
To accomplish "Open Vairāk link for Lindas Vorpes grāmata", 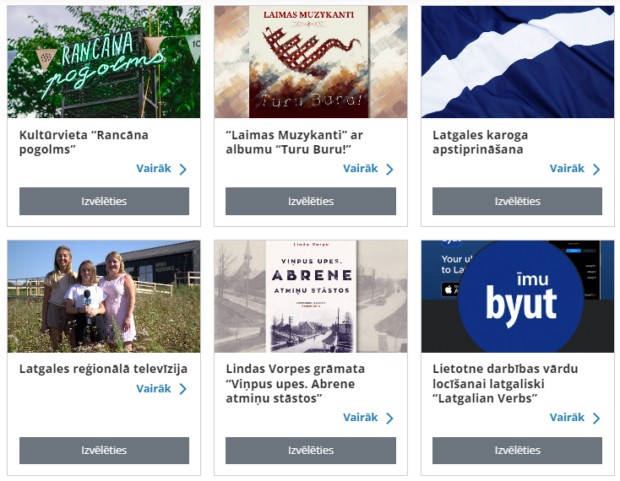I will tap(361, 417).
